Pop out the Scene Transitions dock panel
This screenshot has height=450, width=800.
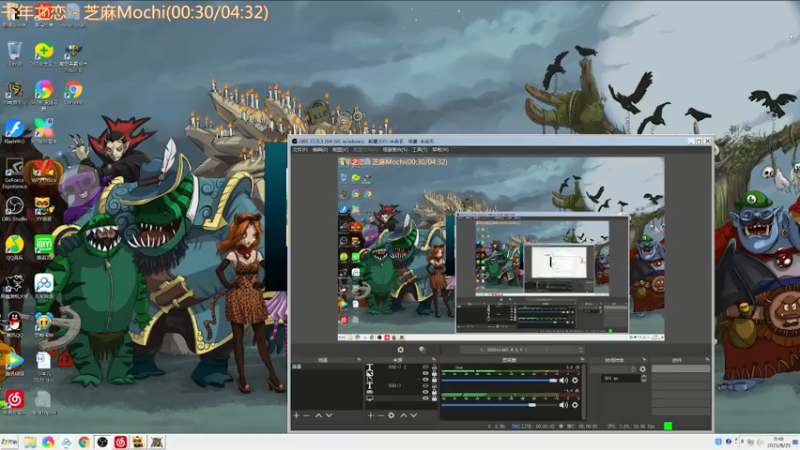point(644,360)
